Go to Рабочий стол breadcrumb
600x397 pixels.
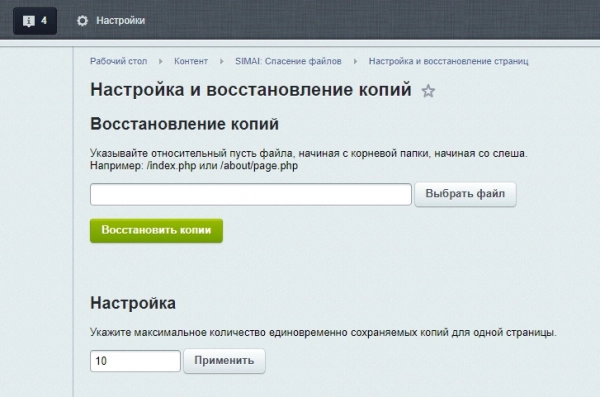(119, 61)
